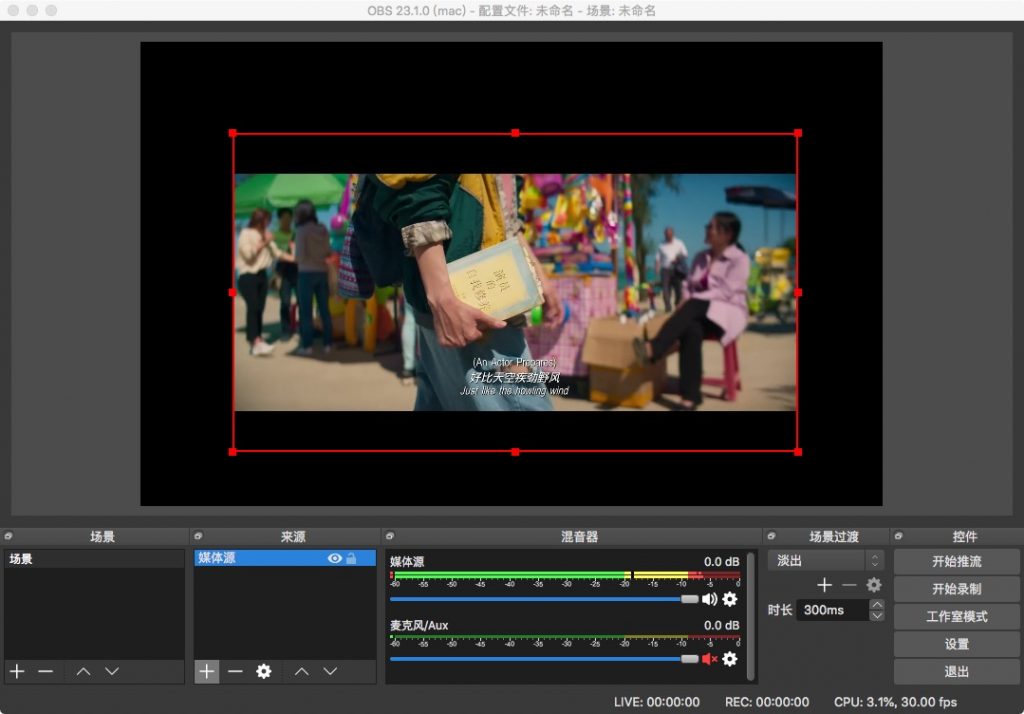Screen dimensions: 1024x714
Task: Open the 淡出 transition dropdown
Action: pyautogui.click(x=825, y=560)
